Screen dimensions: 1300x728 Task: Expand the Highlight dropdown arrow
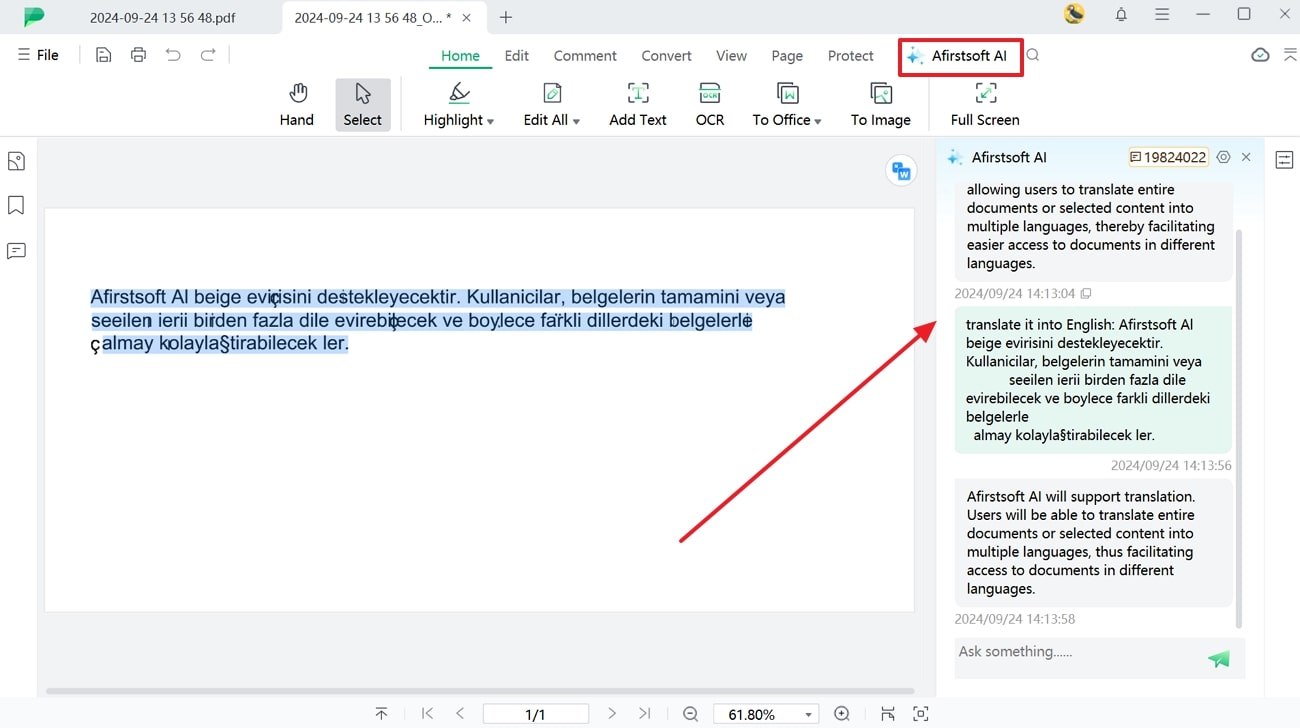(490, 121)
